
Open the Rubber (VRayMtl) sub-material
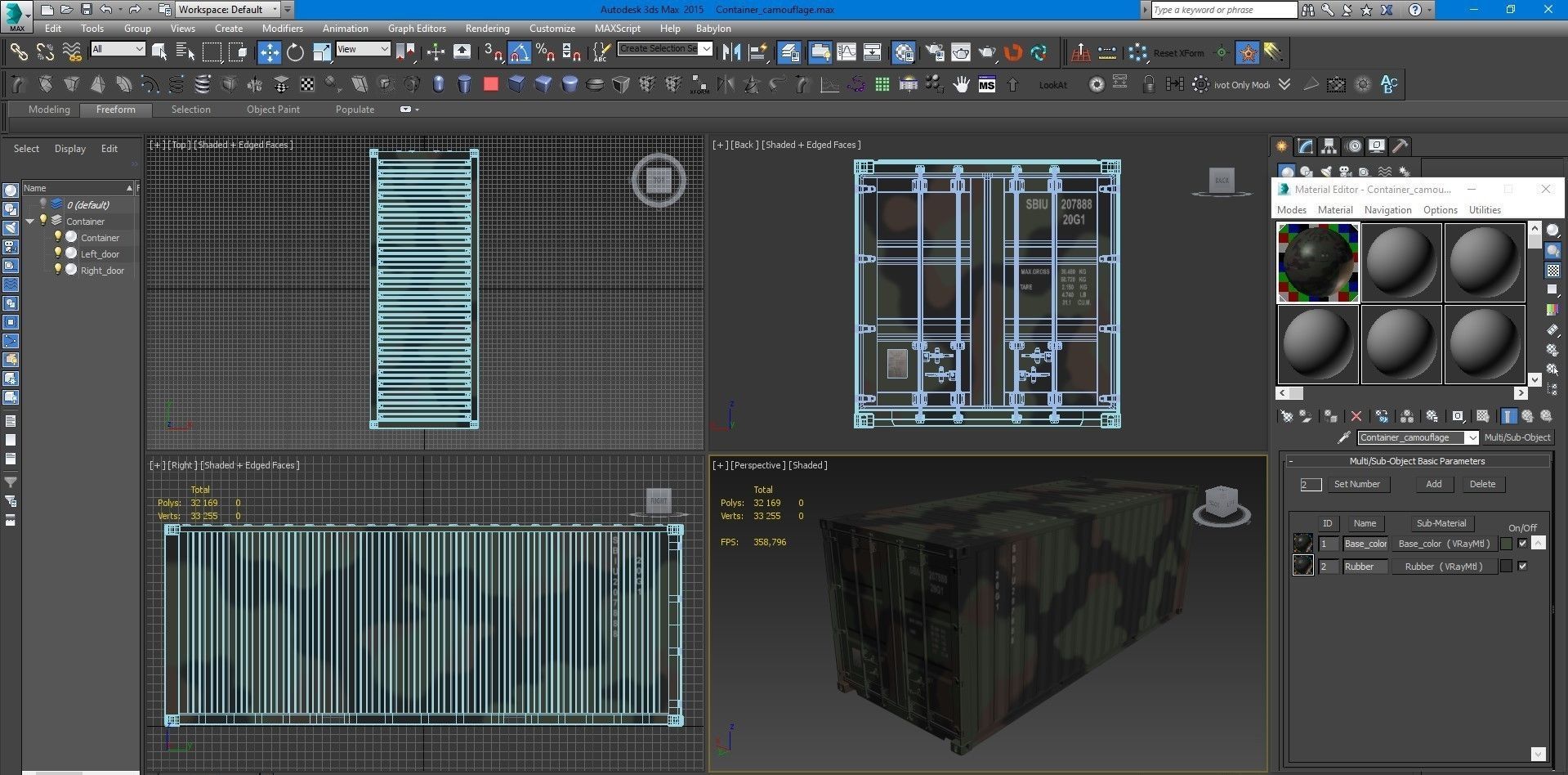coord(1444,567)
